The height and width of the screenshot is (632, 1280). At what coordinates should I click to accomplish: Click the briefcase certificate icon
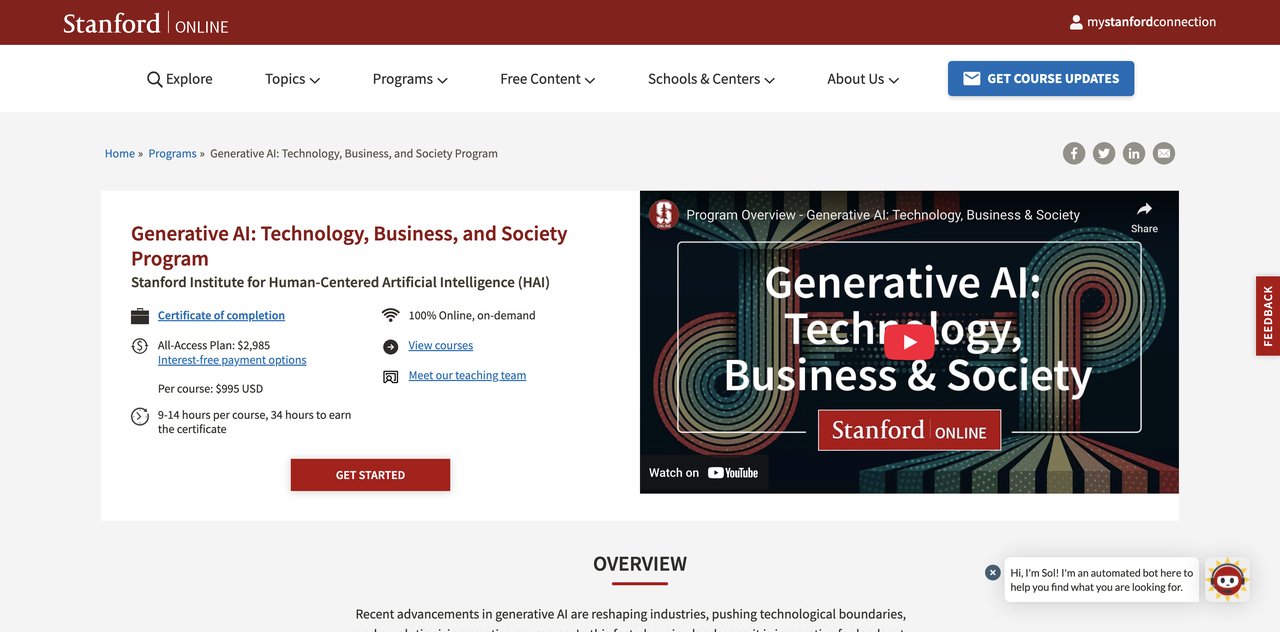click(140, 316)
